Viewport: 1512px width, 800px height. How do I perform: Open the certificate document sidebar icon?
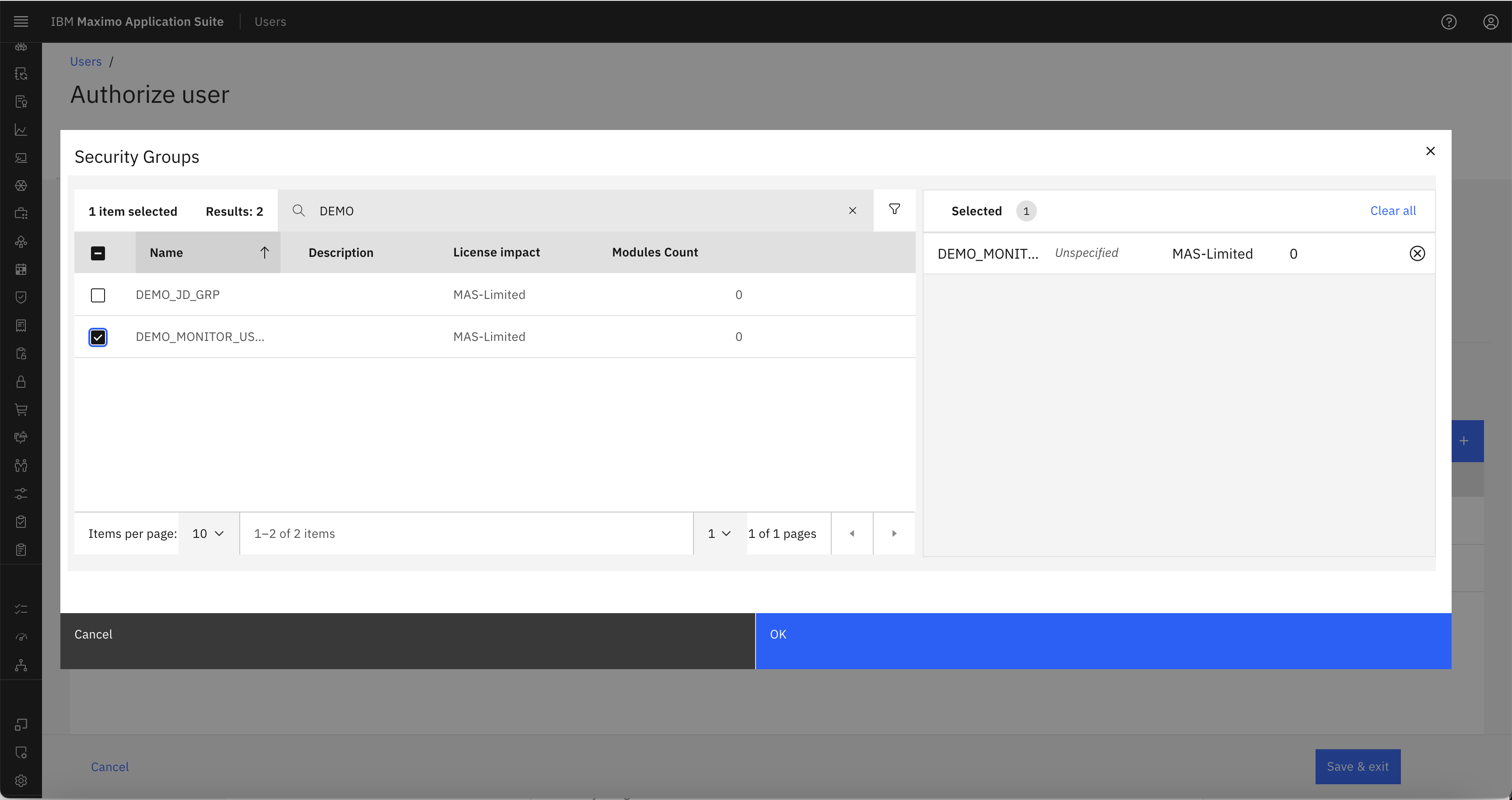(x=21, y=102)
